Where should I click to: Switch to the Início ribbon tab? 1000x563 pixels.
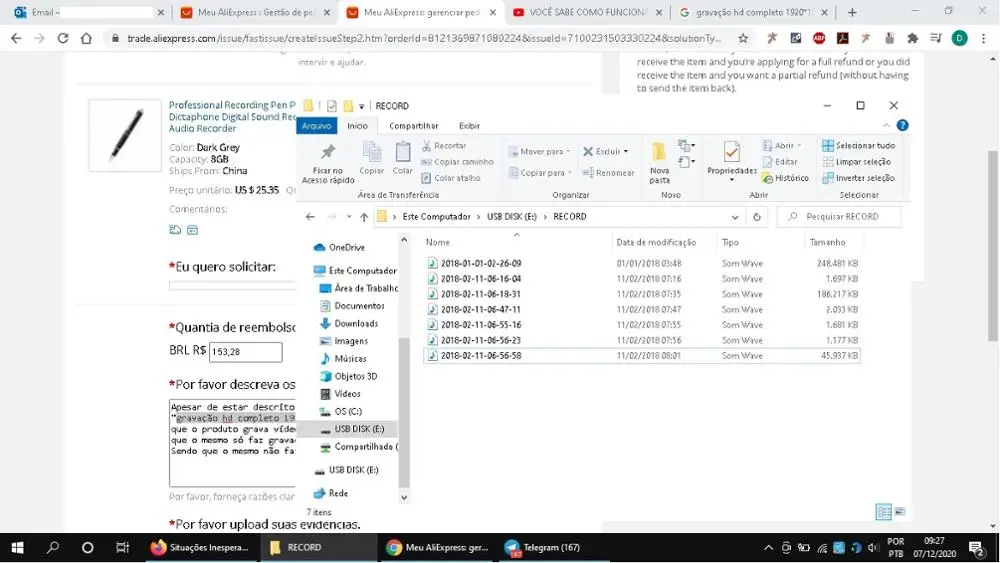coord(357,126)
